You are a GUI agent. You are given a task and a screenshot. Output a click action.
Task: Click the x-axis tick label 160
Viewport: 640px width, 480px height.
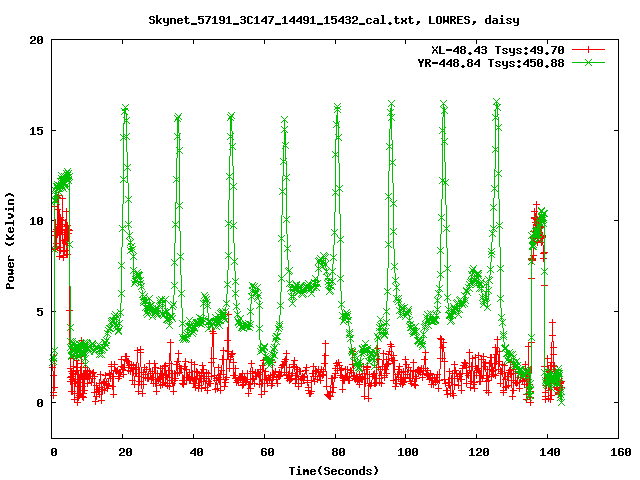click(x=620, y=452)
